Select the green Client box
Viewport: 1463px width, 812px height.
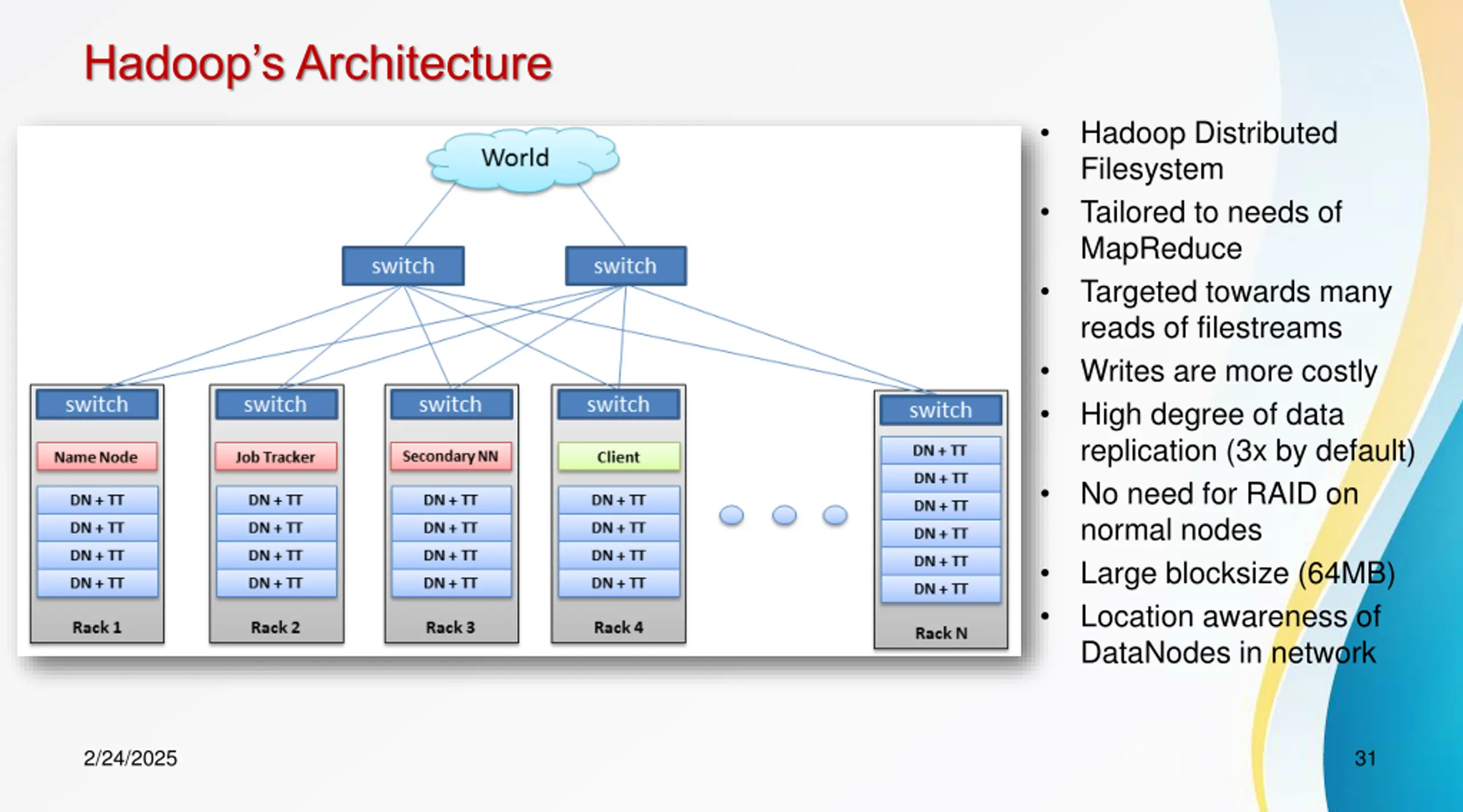coord(619,457)
